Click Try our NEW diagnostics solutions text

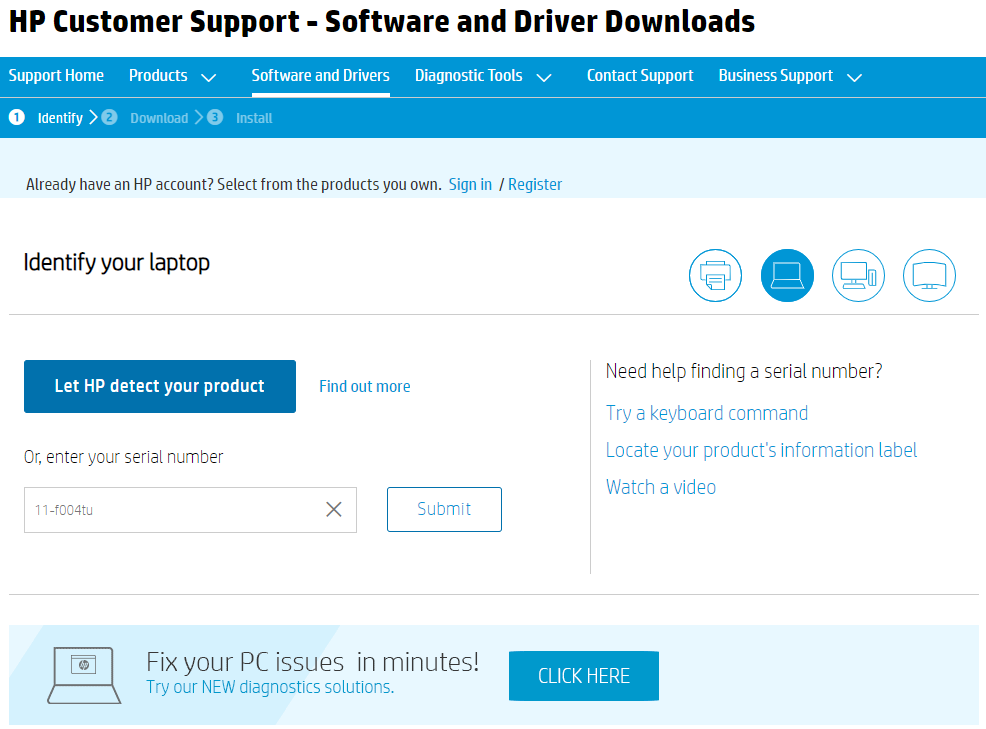coord(270,687)
